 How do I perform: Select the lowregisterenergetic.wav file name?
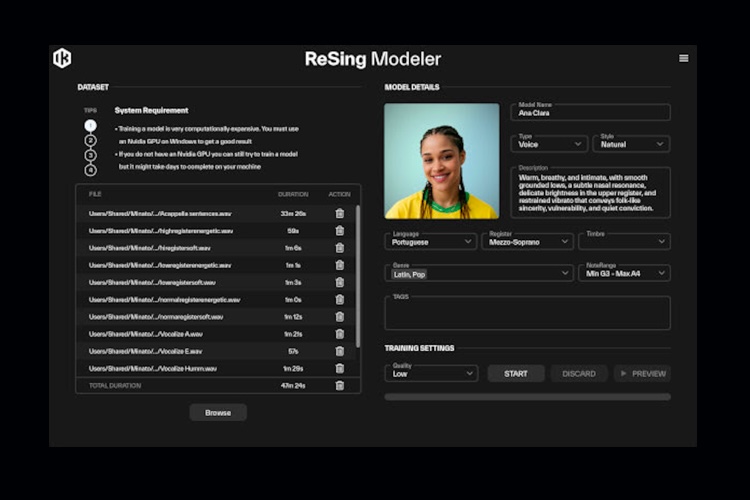click(160, 265)
